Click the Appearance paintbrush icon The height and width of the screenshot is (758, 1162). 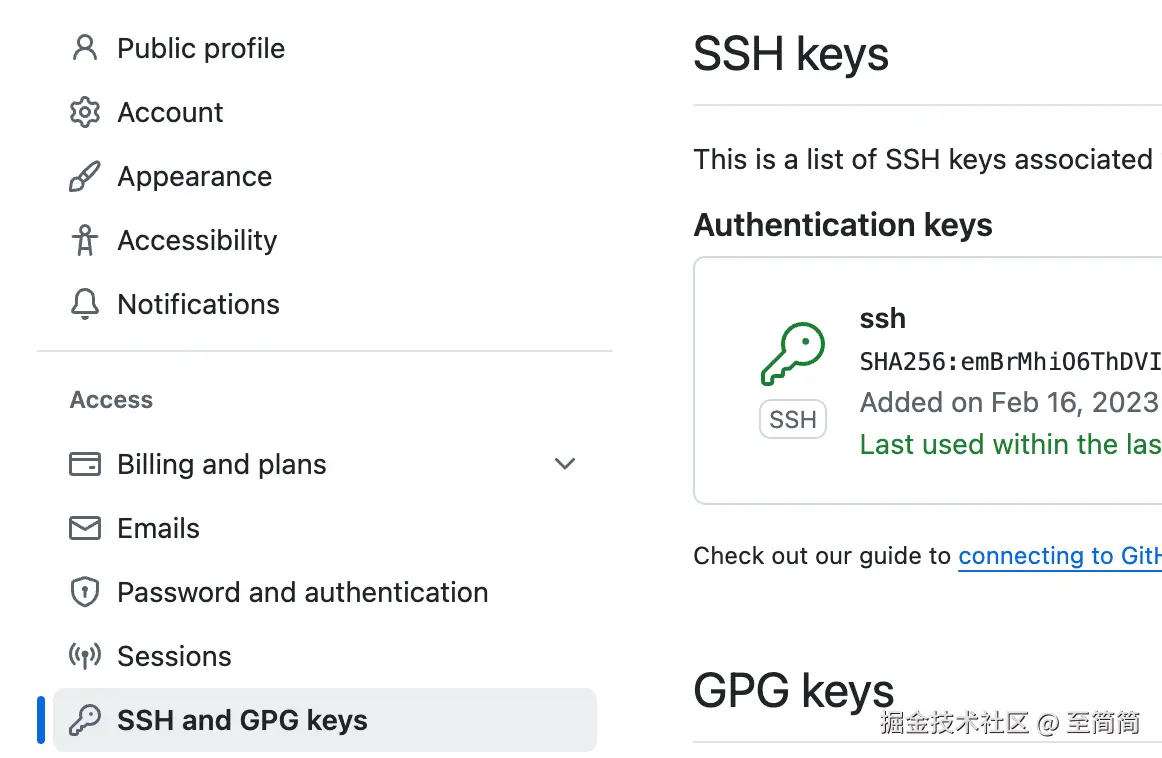coord(85,177)
